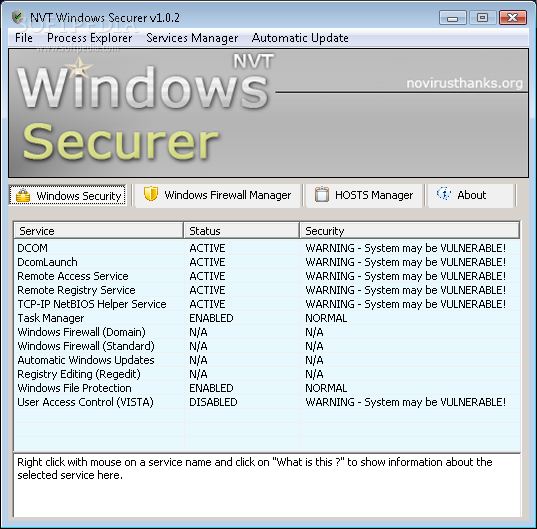Select the DCOM service row

267,248
